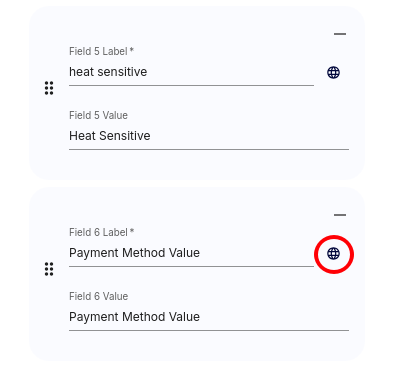The image size is (409, 366).
Task: Grab the drag handle of Field 5 card
Action: 49,88
